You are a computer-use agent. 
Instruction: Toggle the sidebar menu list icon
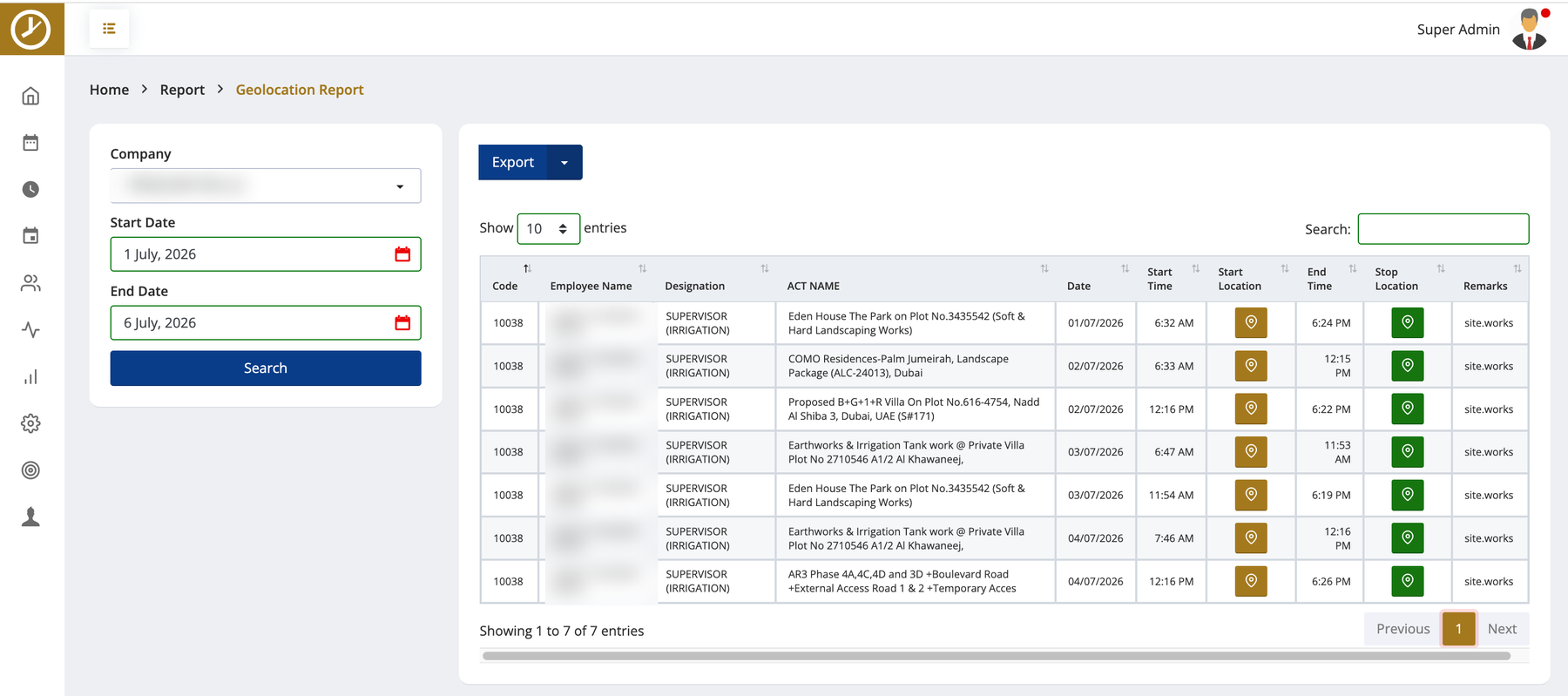tap(109, 29)
